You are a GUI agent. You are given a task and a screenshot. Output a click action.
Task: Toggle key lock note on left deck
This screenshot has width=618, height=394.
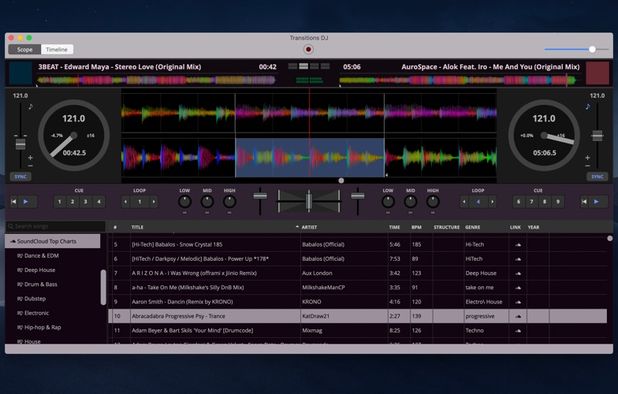[31, 106]
